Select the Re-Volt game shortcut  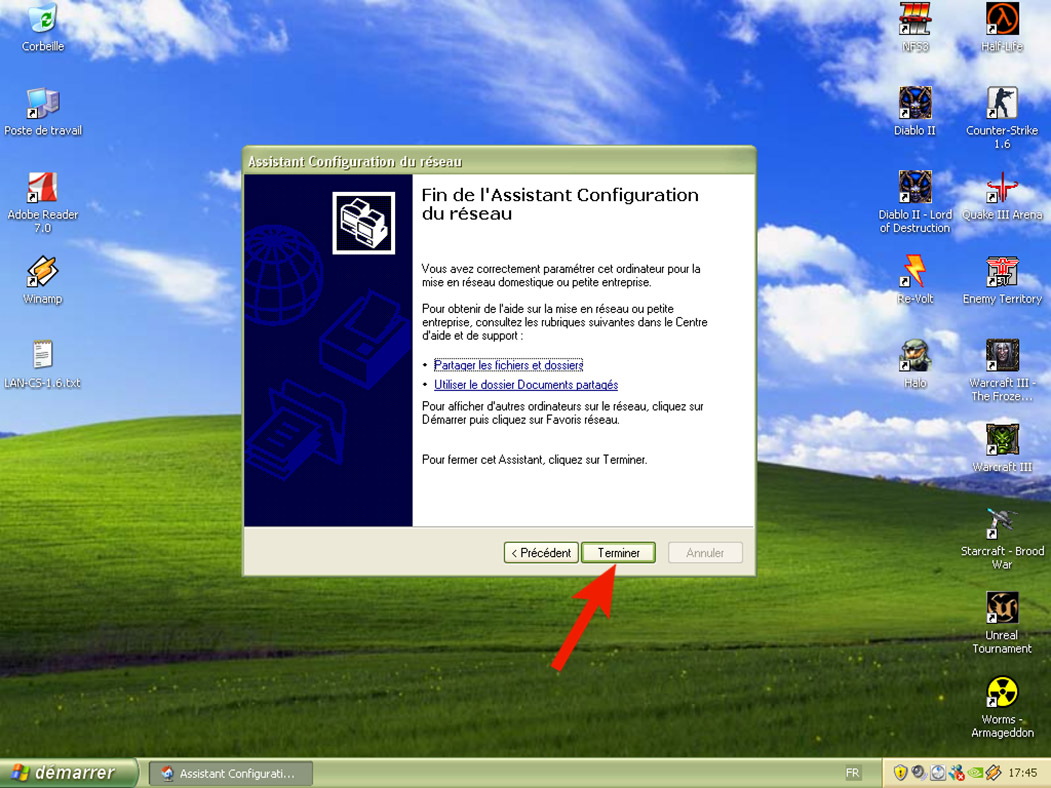pos(914,272)
